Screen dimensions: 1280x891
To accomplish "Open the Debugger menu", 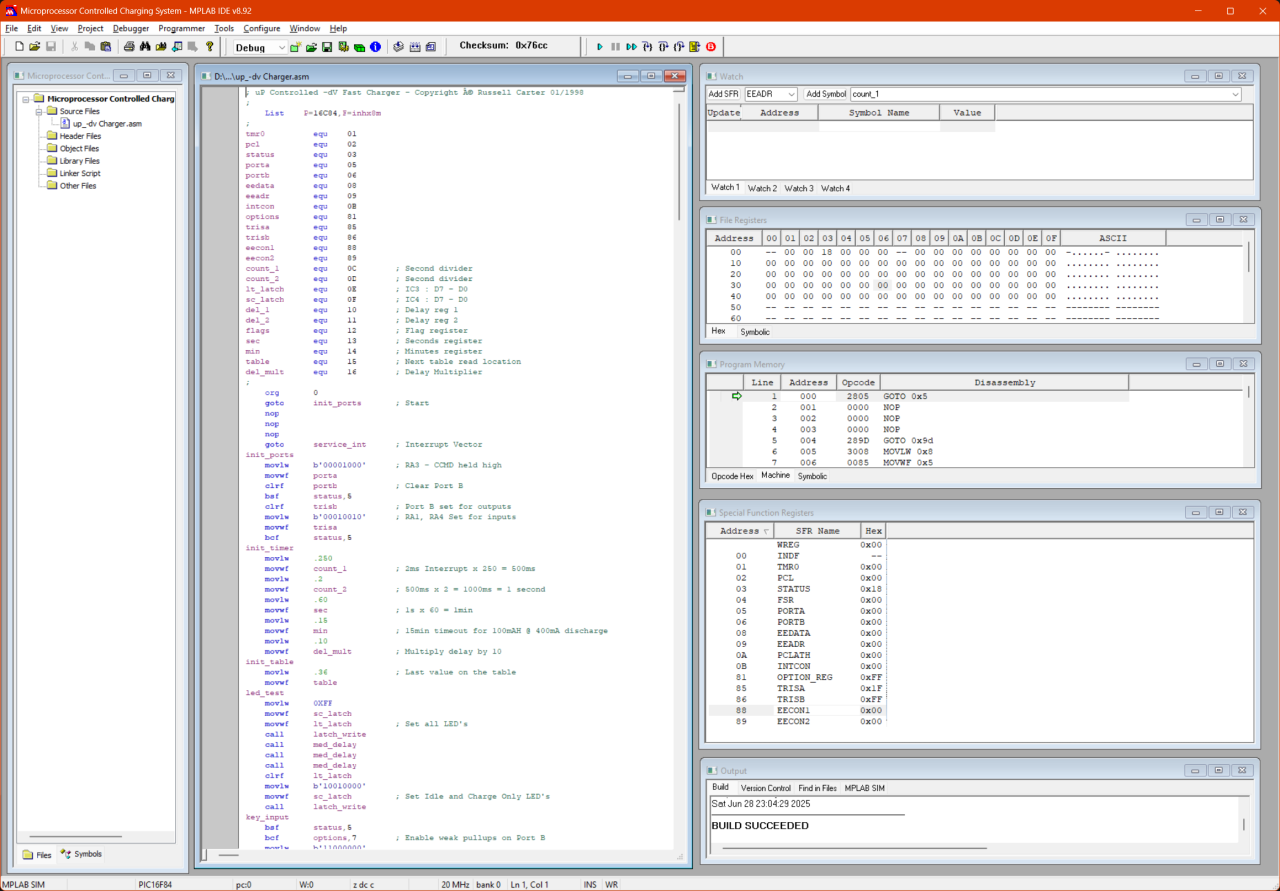I will pyautogui.click(x=131, y=29).
